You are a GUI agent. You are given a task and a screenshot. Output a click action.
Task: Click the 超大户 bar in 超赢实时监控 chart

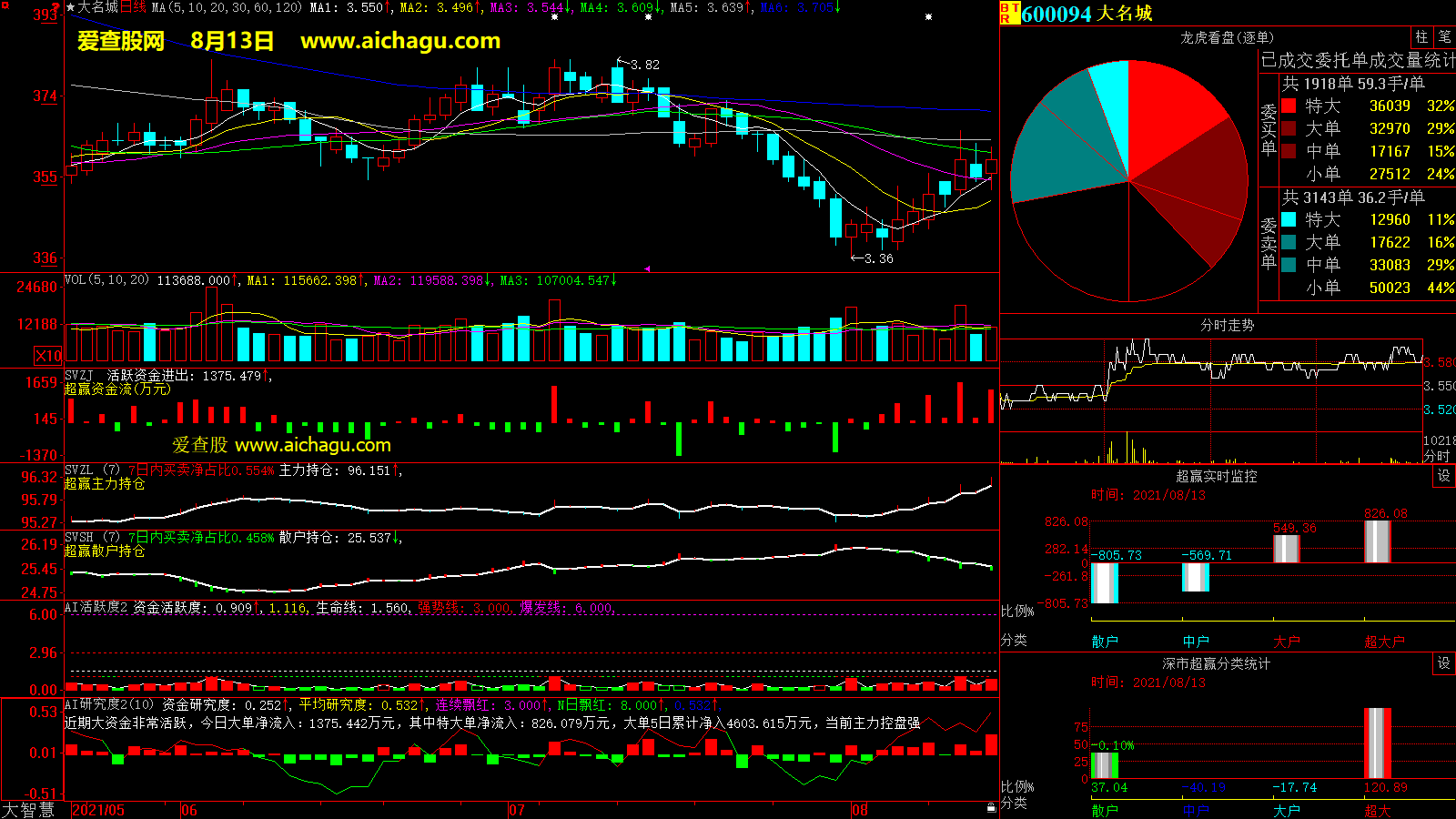click(1378, 542)
